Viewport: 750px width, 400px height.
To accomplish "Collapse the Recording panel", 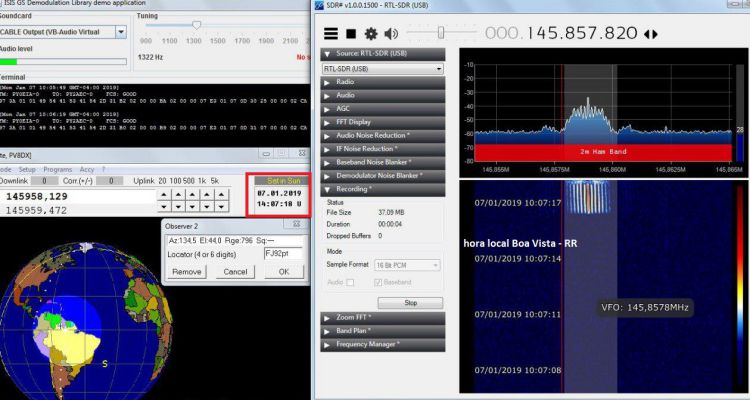I will tap(383, 189).
